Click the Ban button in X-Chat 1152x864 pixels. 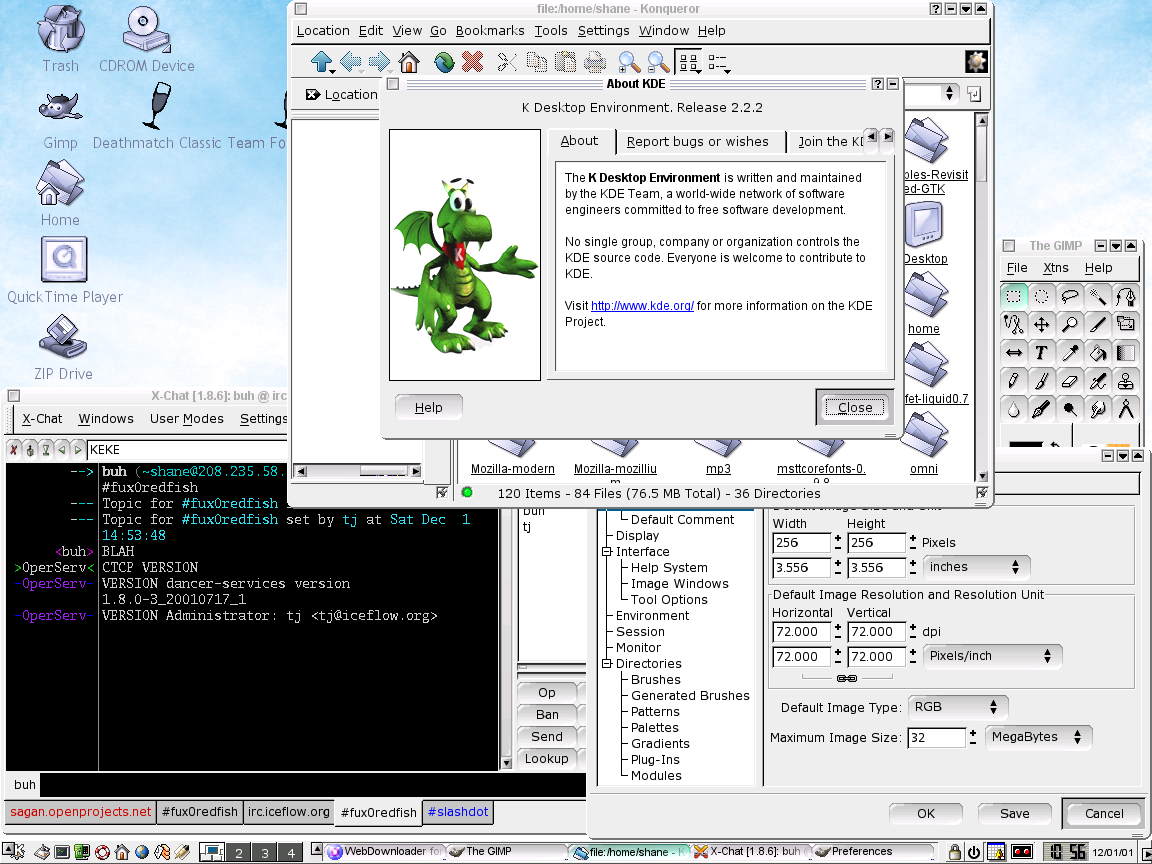[x=547, y=714]
